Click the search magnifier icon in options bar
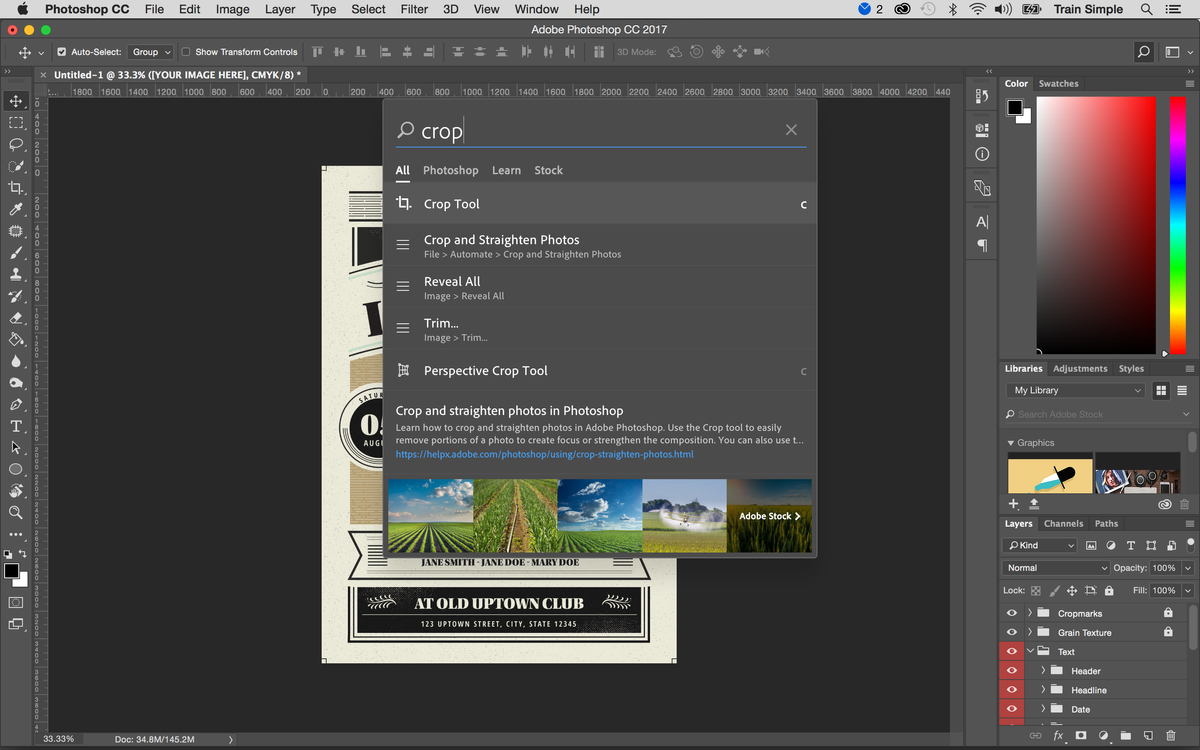This screenshot has height=750, width=1200. pyautogui.click(x=1144, y=52)
